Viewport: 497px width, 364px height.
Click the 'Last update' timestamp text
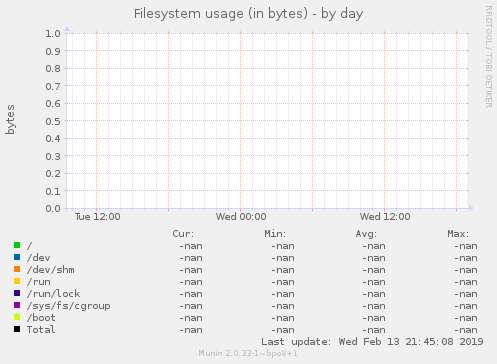372,342
